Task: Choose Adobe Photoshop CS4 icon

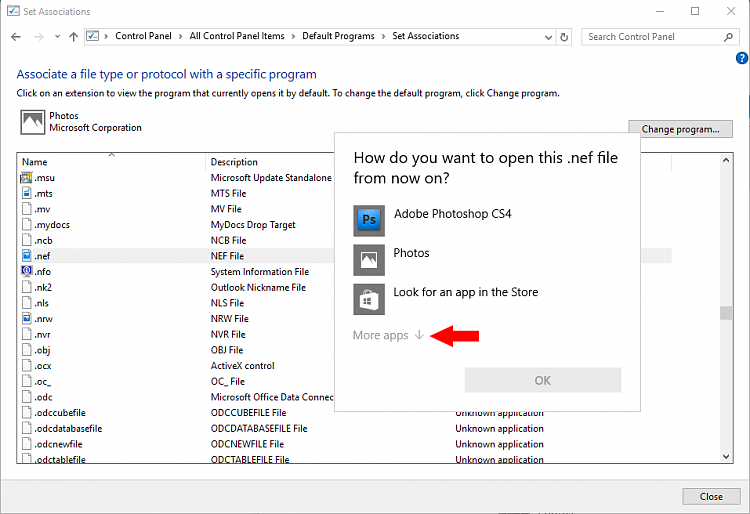Action: pyautogui.click(x=369, y=220)
